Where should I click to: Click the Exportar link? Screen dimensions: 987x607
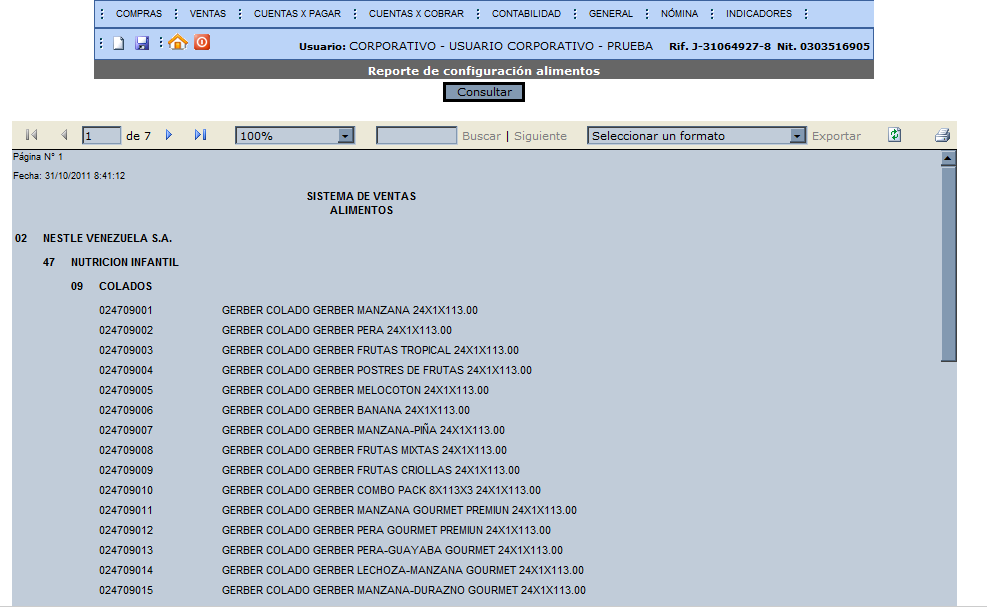(836, 136)
